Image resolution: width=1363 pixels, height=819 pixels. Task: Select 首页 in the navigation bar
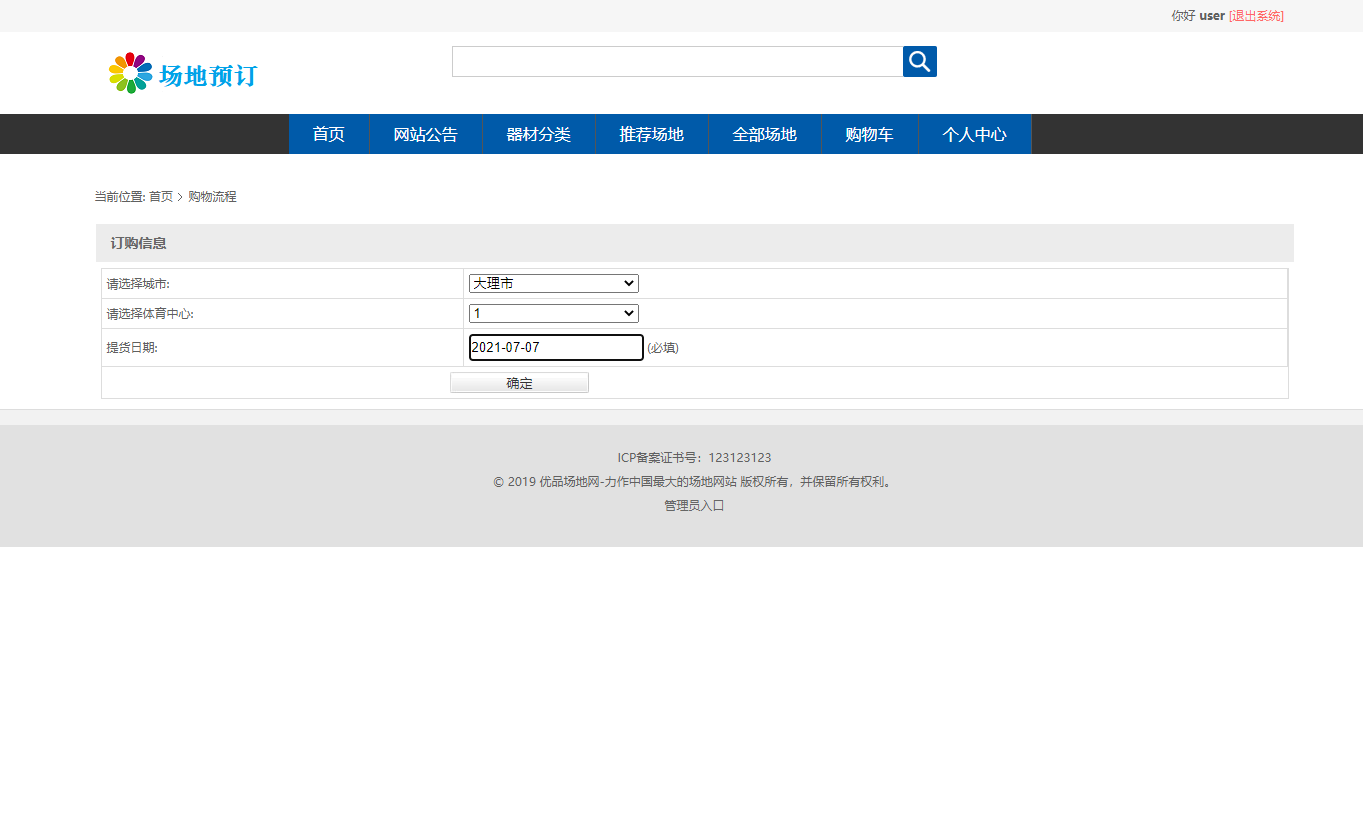tap(328, 133)
